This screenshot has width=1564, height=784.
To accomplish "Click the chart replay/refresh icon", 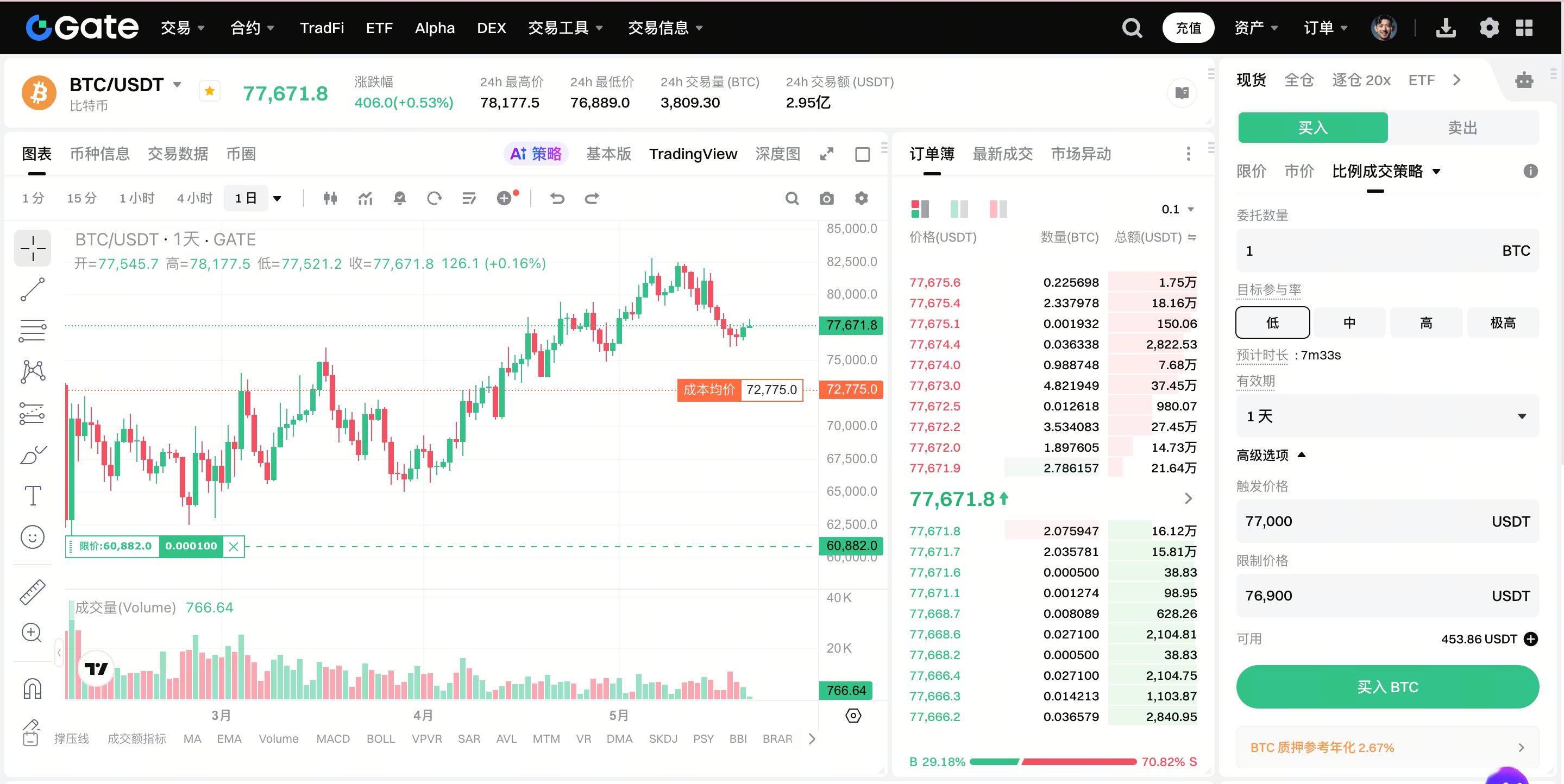I will coord(434,198).
